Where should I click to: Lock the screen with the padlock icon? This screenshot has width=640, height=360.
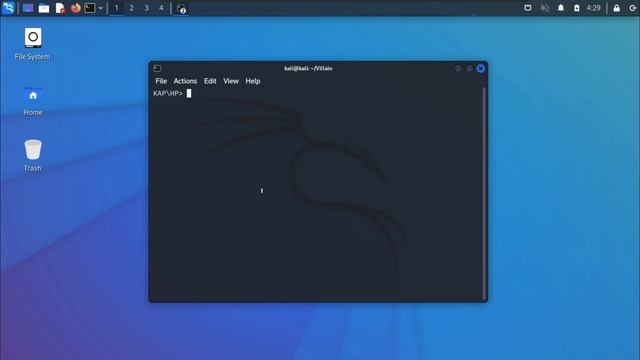click(x=616, y=8)
